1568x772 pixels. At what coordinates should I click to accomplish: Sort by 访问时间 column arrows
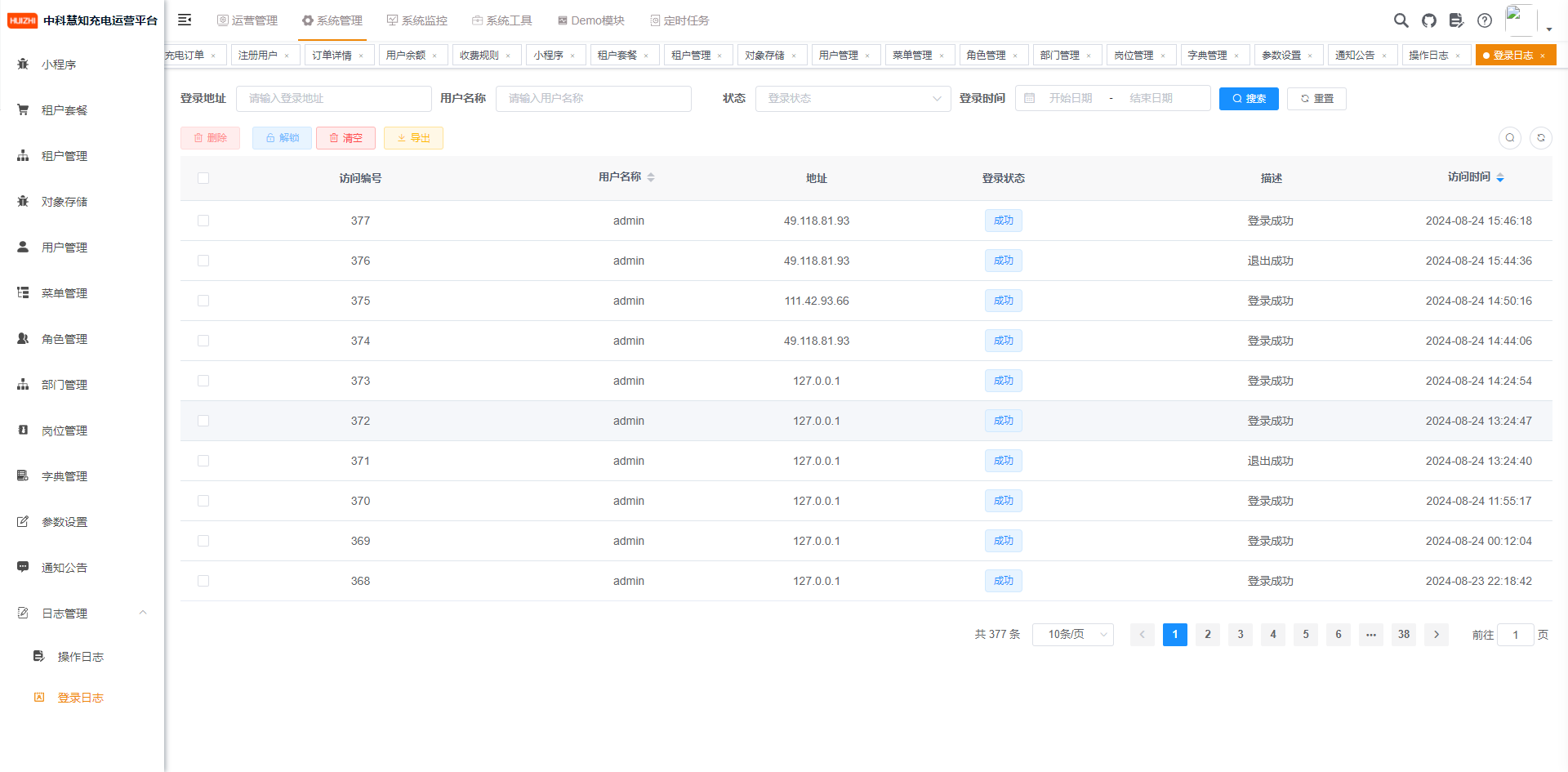[1500, 177]
